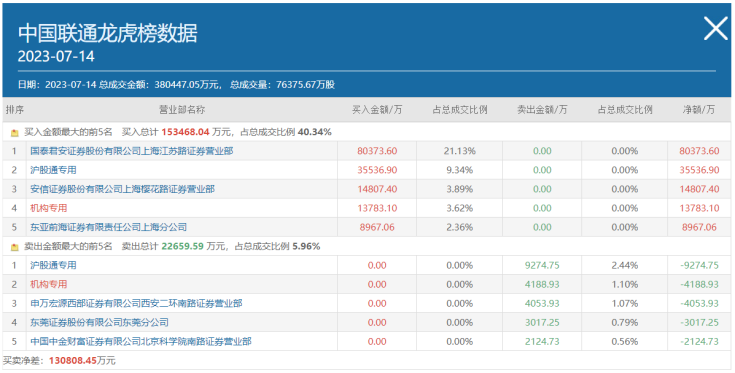Image resolution: width=735 pixels, height=373 pixels.
Task: Open 机构专用 in the 4188.93 sell row
Action: tap(49, 284)
